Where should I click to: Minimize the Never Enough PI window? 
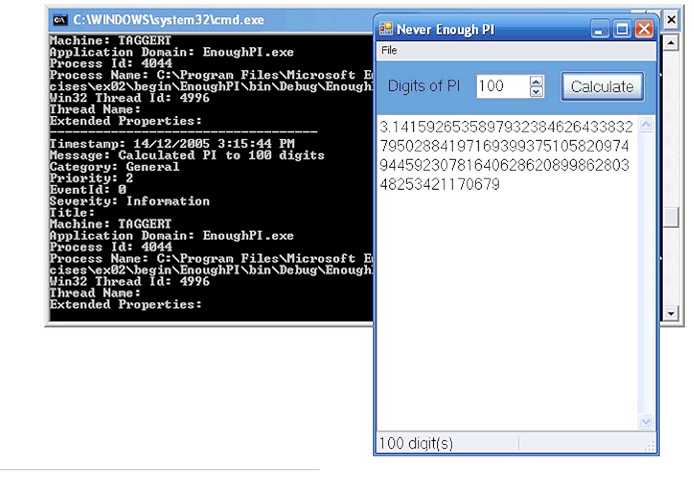(x=600, y=30)
